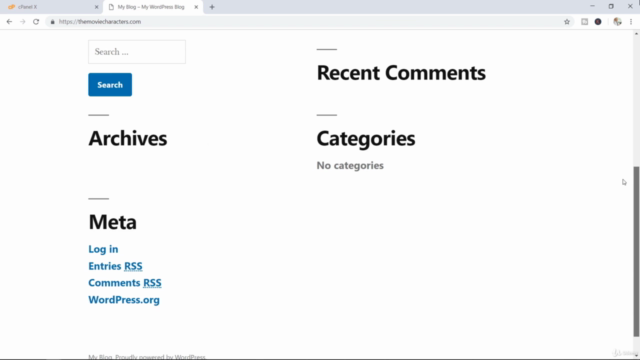Image resolution: width=640 pixels, height=360 pixels.
Task: Close the My Blog tab
Action: (196, 7)
